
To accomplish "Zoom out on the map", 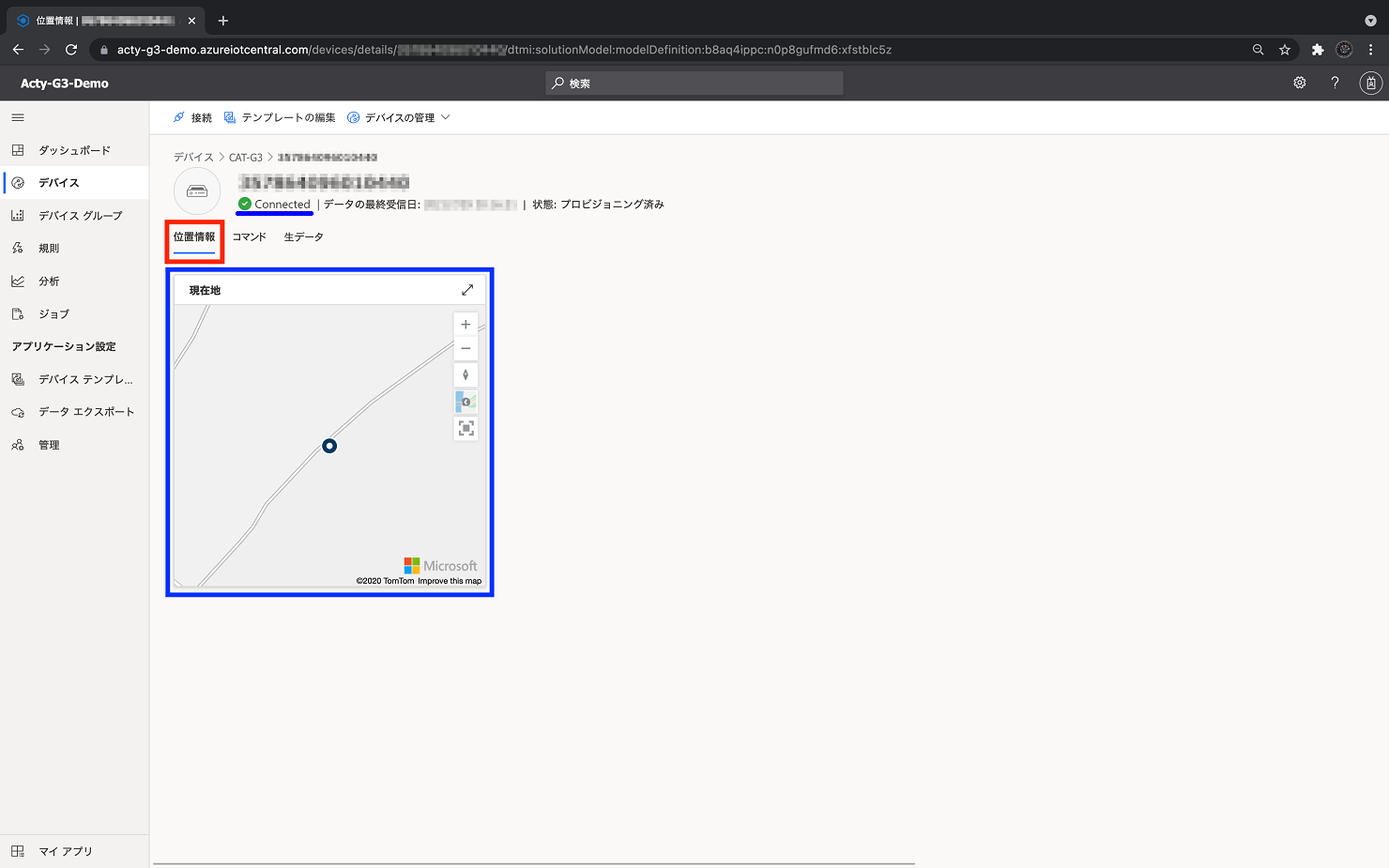I will click(466, 349).
